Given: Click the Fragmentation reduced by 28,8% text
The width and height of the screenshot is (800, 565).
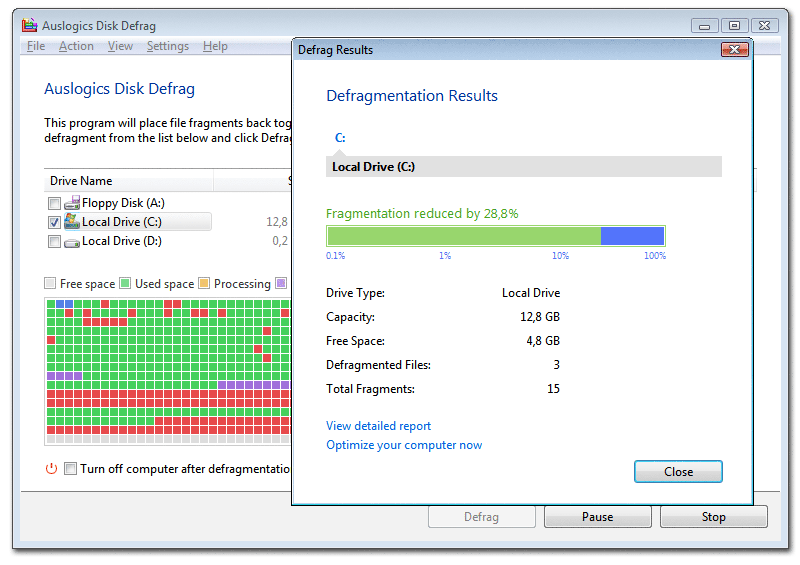Looking at the screenshot, I should (422, 213).
